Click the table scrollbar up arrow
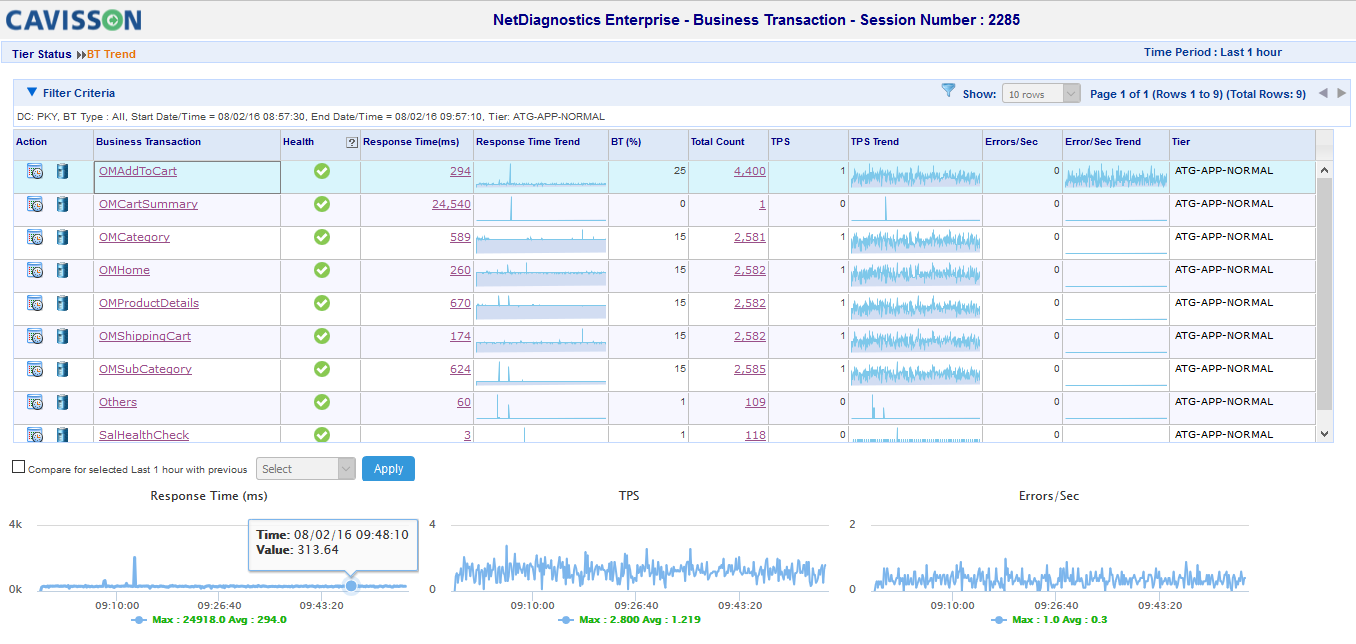Viewport: 1356px width, 644px height. pyautogui.click(x=1325, y=170)
